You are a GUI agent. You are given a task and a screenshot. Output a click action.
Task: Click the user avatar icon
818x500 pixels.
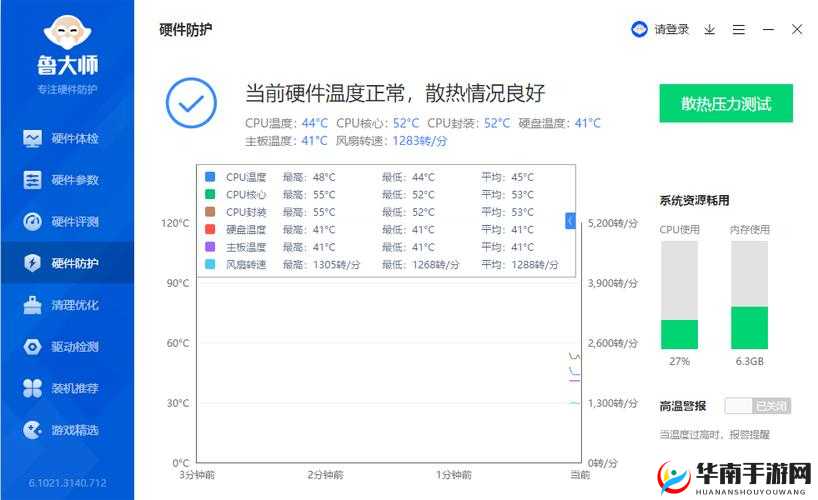pos(639,30)
